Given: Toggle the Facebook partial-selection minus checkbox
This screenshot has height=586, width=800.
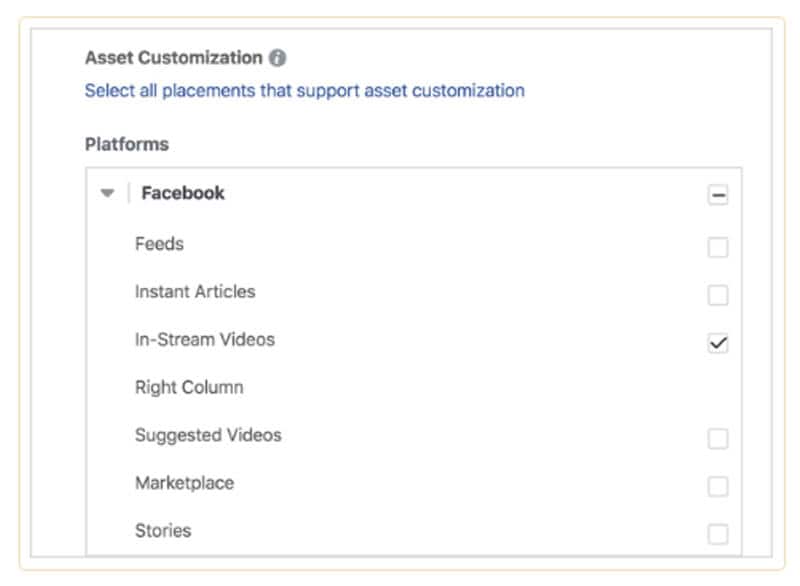Looking at the screenshot, I should [x=717, y=196].
